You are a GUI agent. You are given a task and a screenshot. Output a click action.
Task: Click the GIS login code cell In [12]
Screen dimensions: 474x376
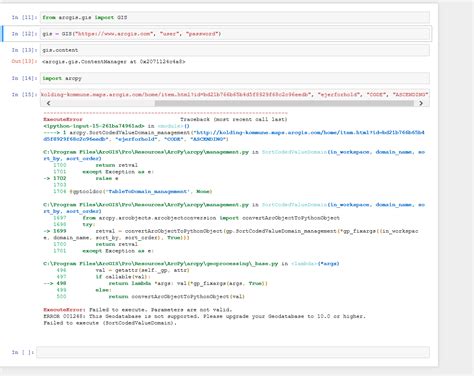pos(235,34)
